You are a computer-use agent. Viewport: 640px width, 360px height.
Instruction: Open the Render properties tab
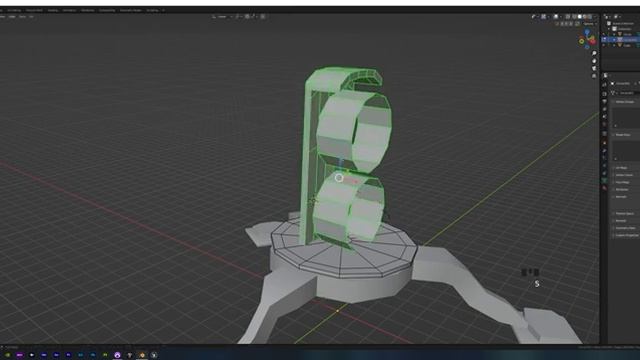(x=604, y=94)
